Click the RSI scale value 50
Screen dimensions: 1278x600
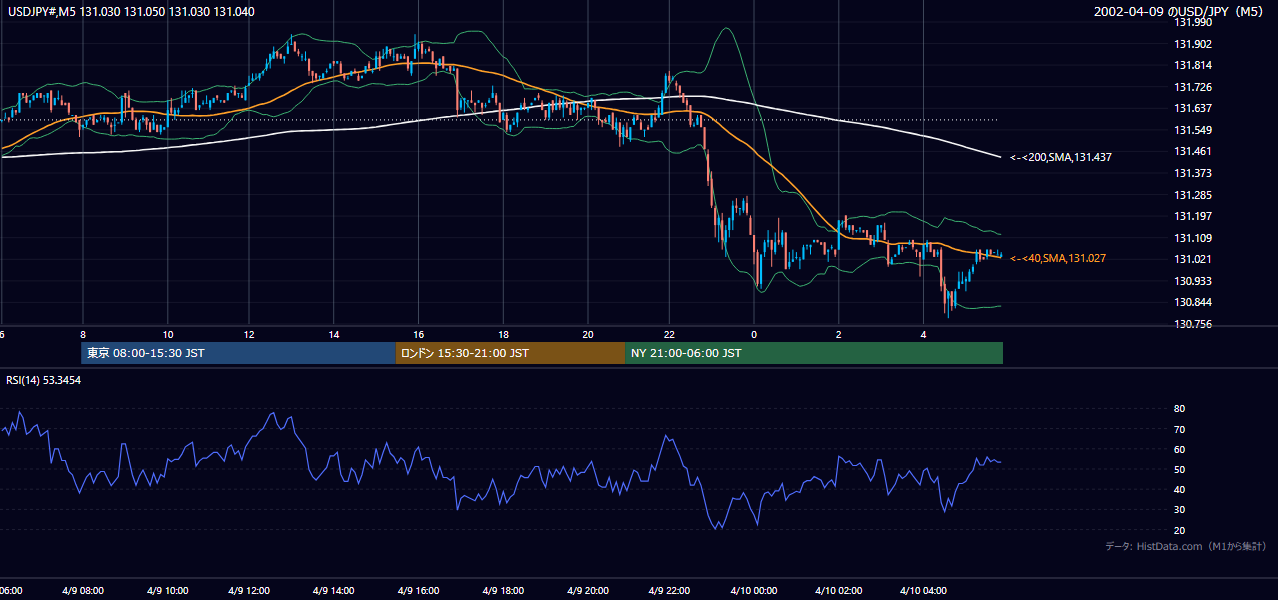click(1180, 470)
